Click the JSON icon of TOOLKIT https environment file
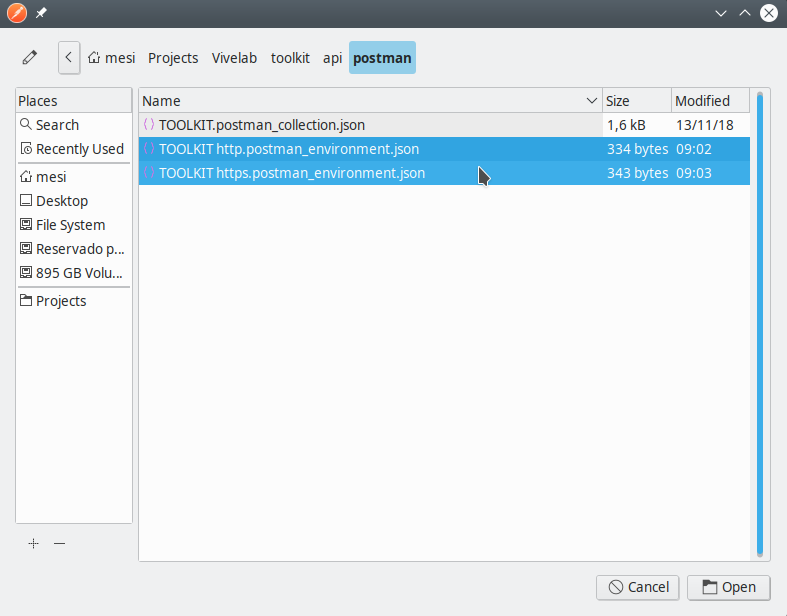Screen dimensions: 787x616 coord(149,172)
